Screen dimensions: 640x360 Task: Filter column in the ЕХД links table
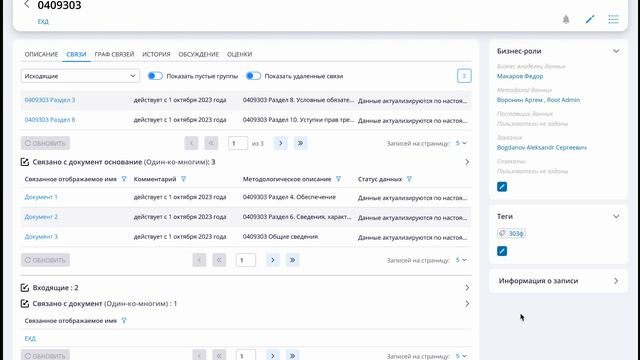pyautogui.click(x=124, y=321)
